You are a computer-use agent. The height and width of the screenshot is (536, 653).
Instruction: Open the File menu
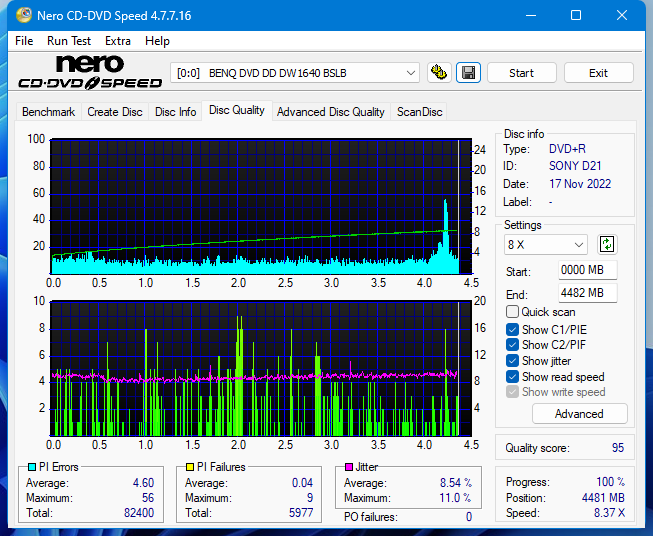(x=24, y=41)
